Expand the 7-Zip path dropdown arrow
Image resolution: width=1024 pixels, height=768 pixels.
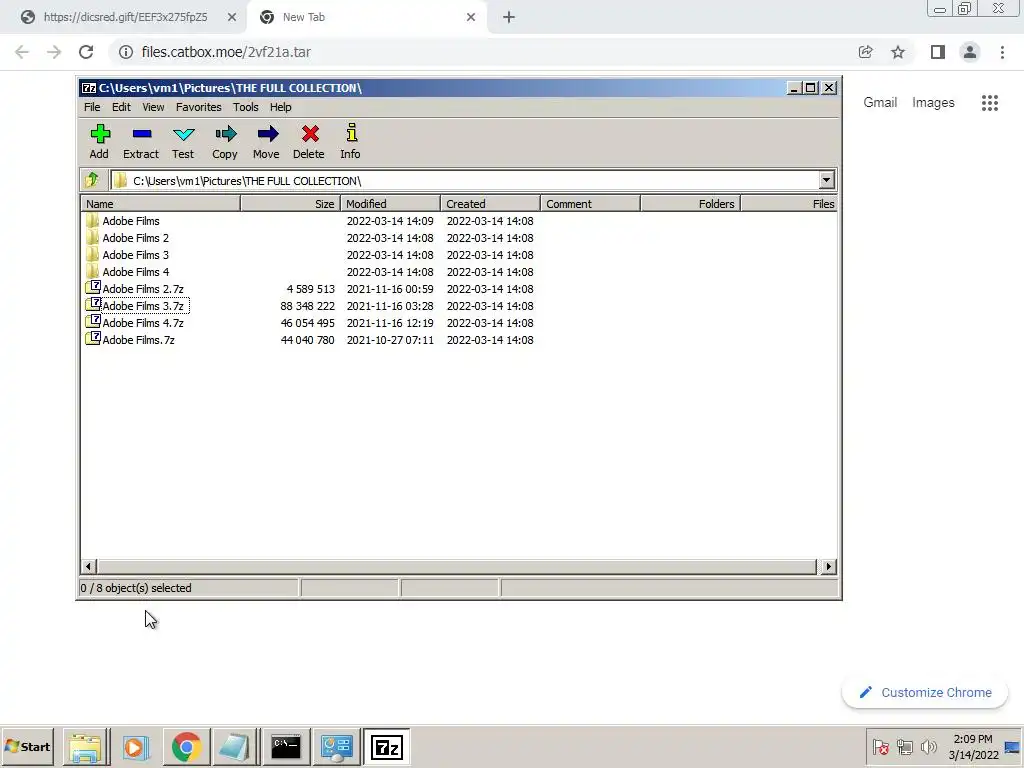click(826, 180)
